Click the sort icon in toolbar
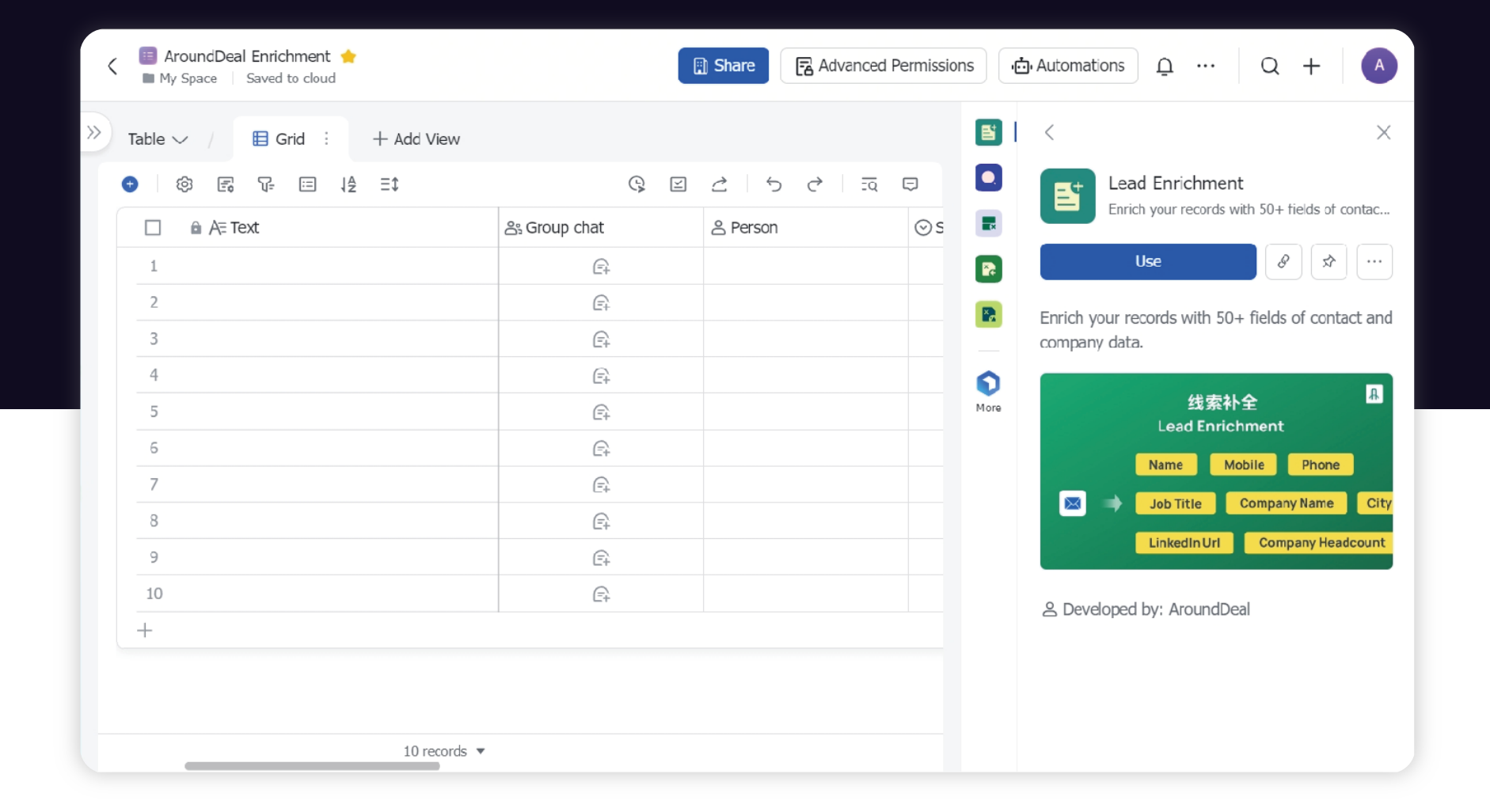Viewport: 1490px width, 812px height. click(348, 184)
